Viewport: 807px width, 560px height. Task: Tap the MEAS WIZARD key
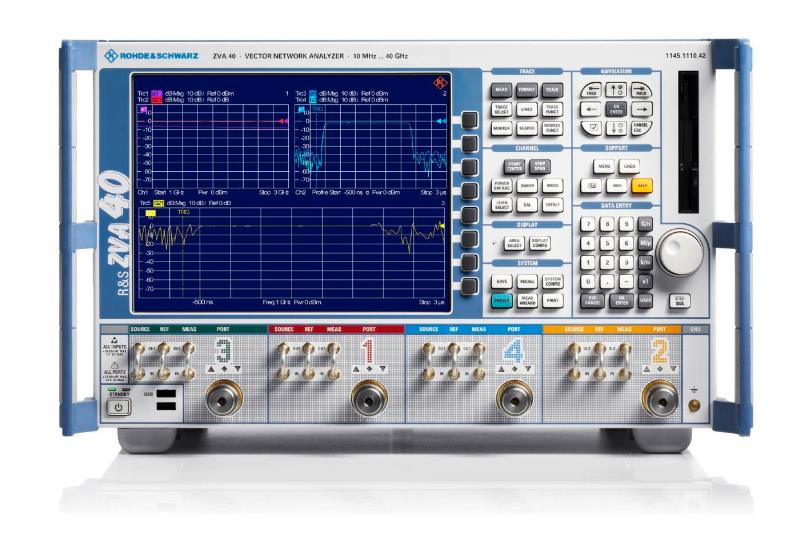pos(527,301)
